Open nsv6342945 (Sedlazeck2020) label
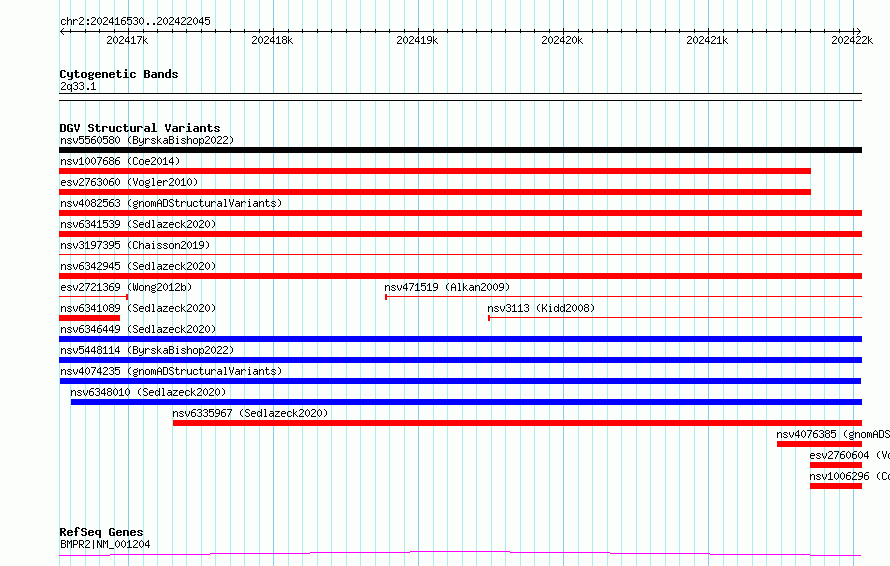Viewport: 890px width, 566px height. (x=138, y=266)
